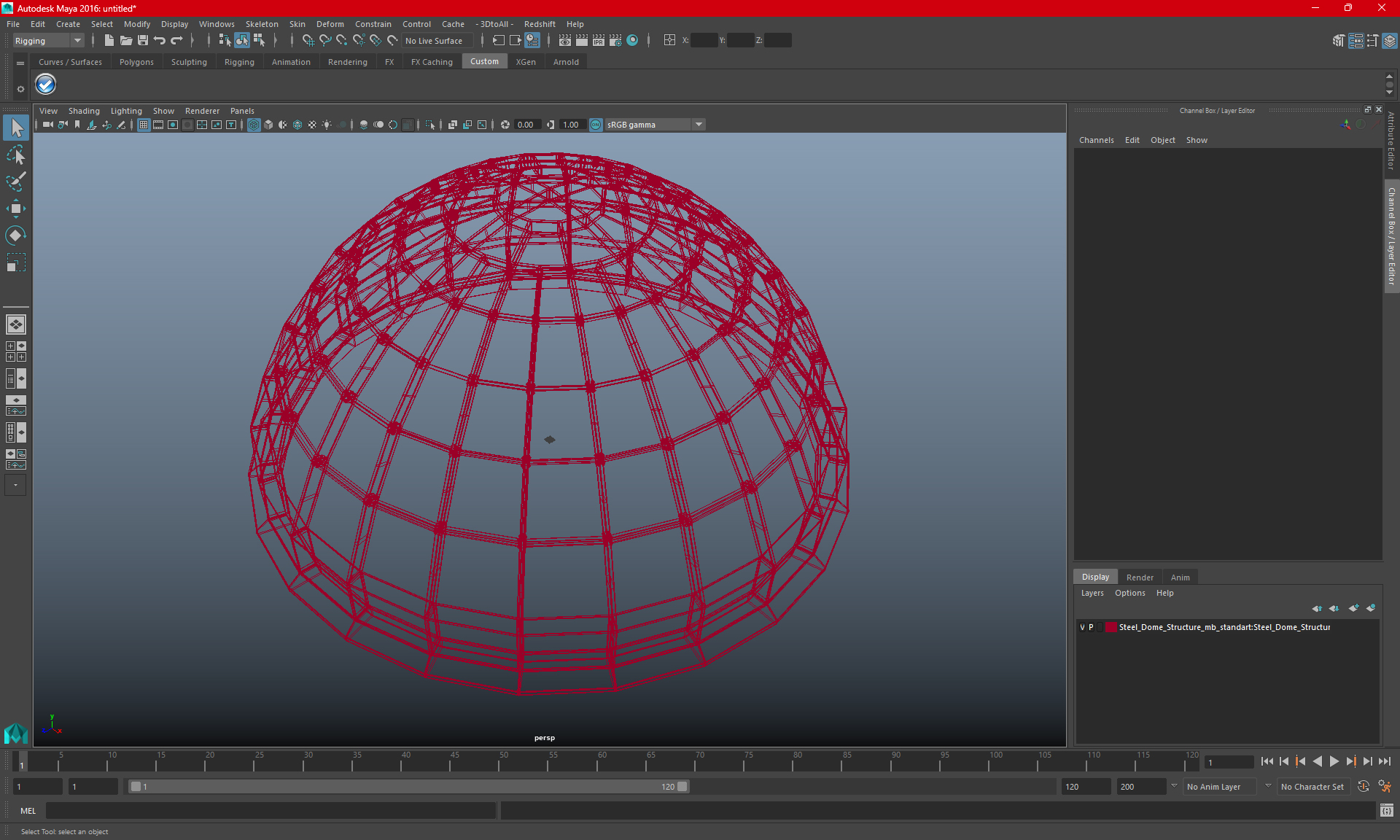Switch to the Polygons shelf tab
Image resolution: width=1400 pixels, height=840 pixels.
click(136, 62)
